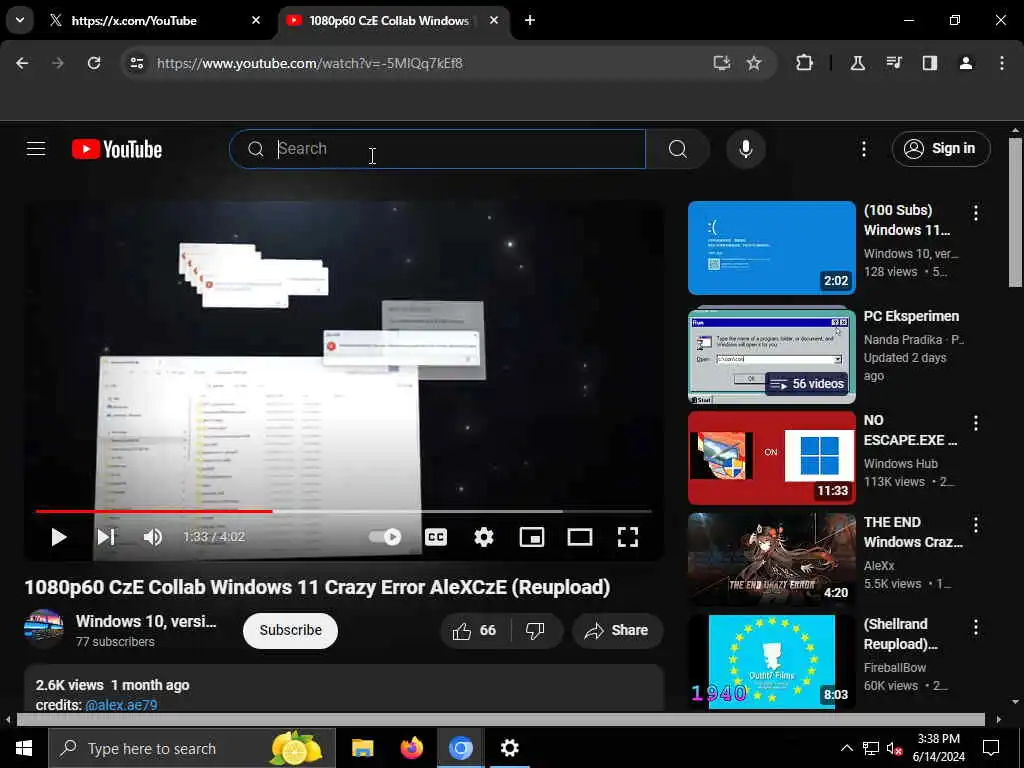The image size is (1024, 768).
Task: Open the tab search dropdown arrow
Action: pyautogui.click(x=20, y=20)
